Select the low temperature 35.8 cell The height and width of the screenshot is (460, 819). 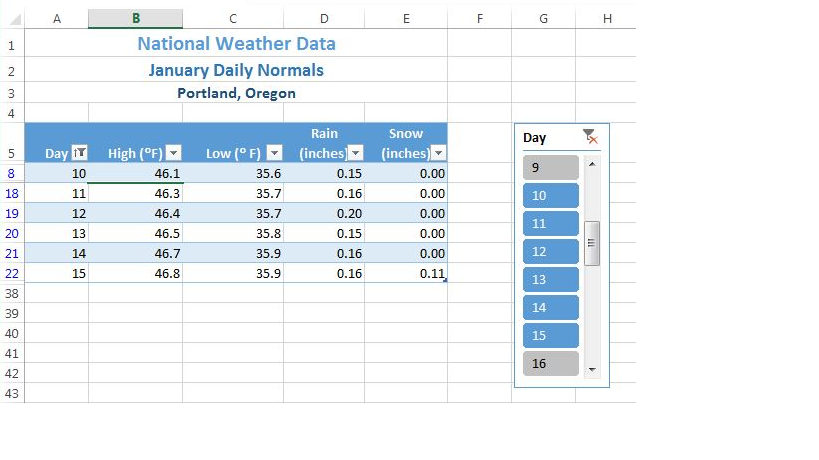[233, 233]
